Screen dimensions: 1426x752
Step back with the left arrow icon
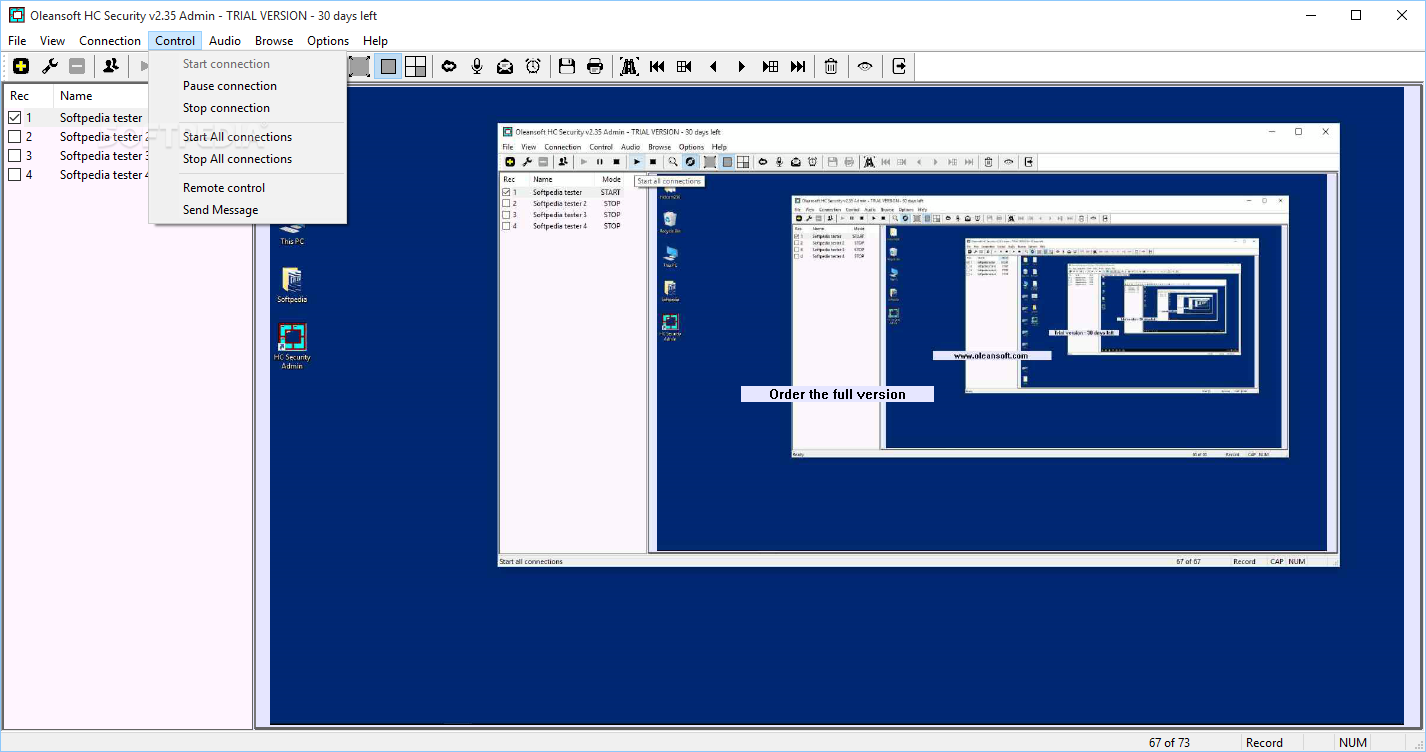[713, 67]
